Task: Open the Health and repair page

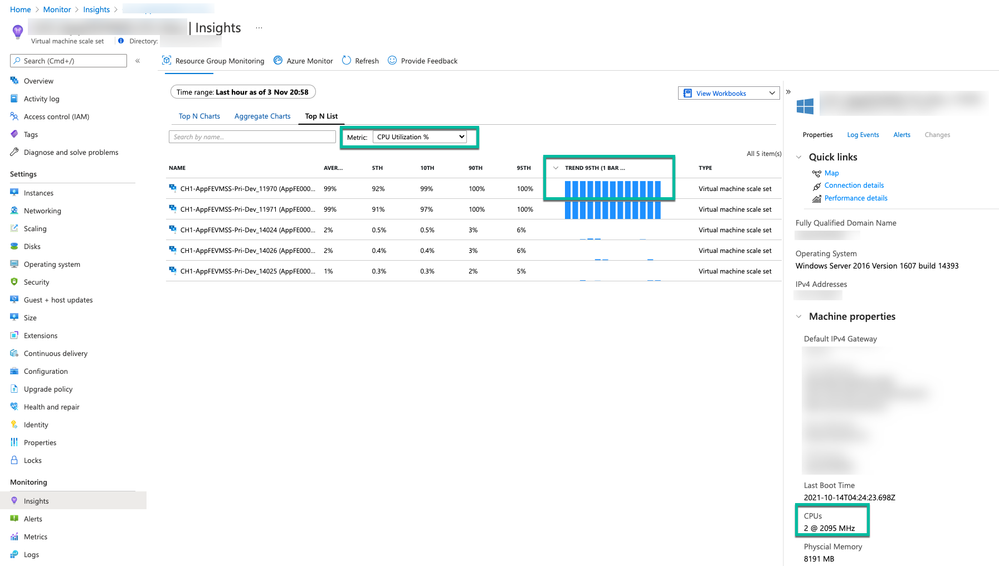Action: pyautogui.click(x=52, y=407)
